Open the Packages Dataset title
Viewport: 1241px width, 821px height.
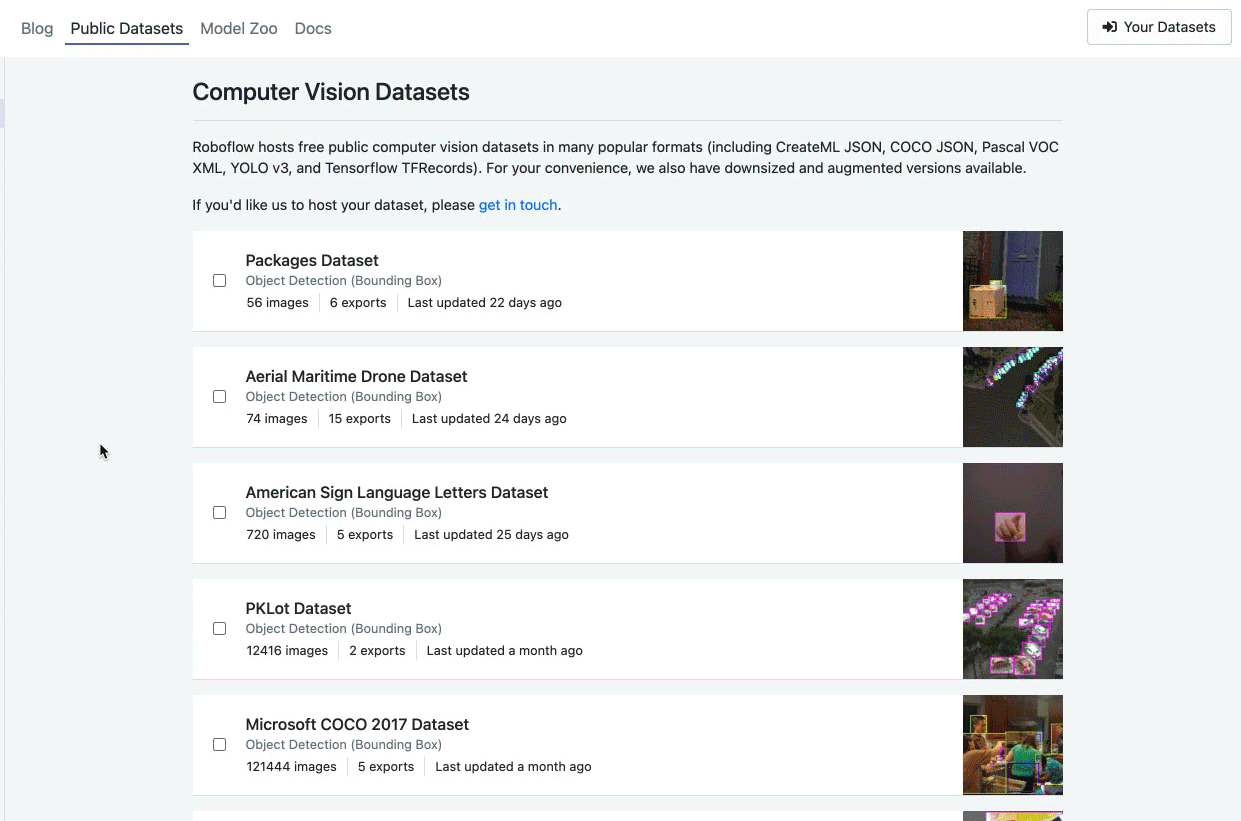(312, 260)
